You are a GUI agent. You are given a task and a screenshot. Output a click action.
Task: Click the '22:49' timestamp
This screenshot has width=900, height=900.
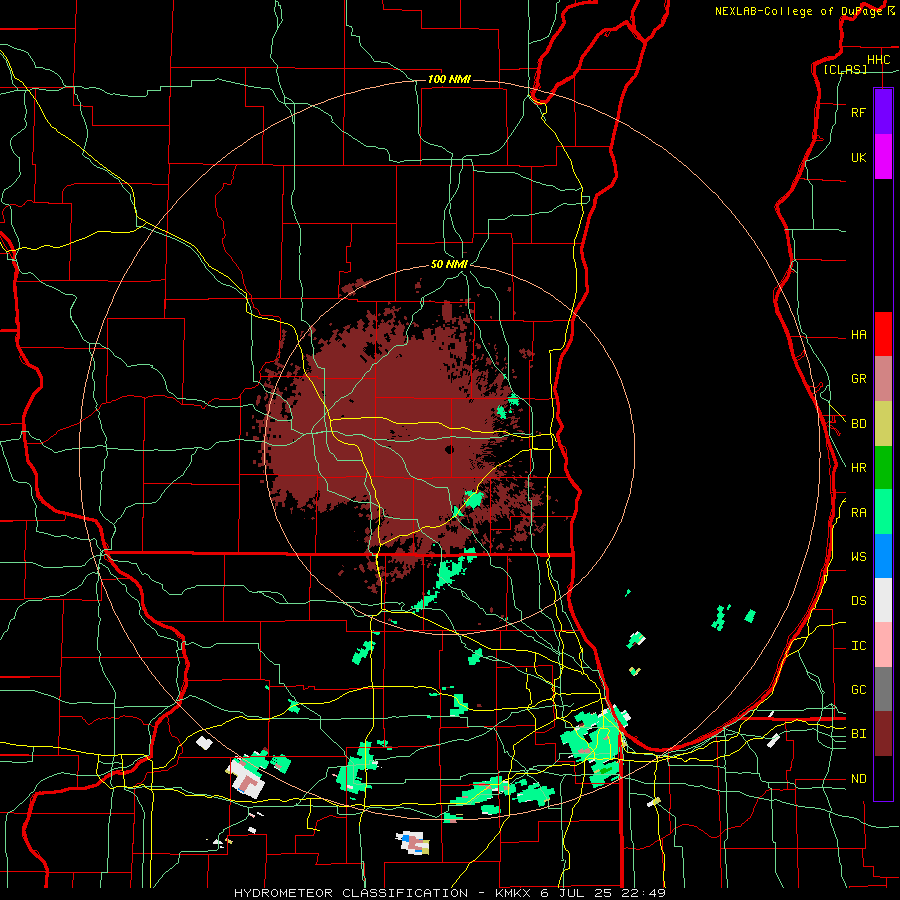[x=646, y=893]
